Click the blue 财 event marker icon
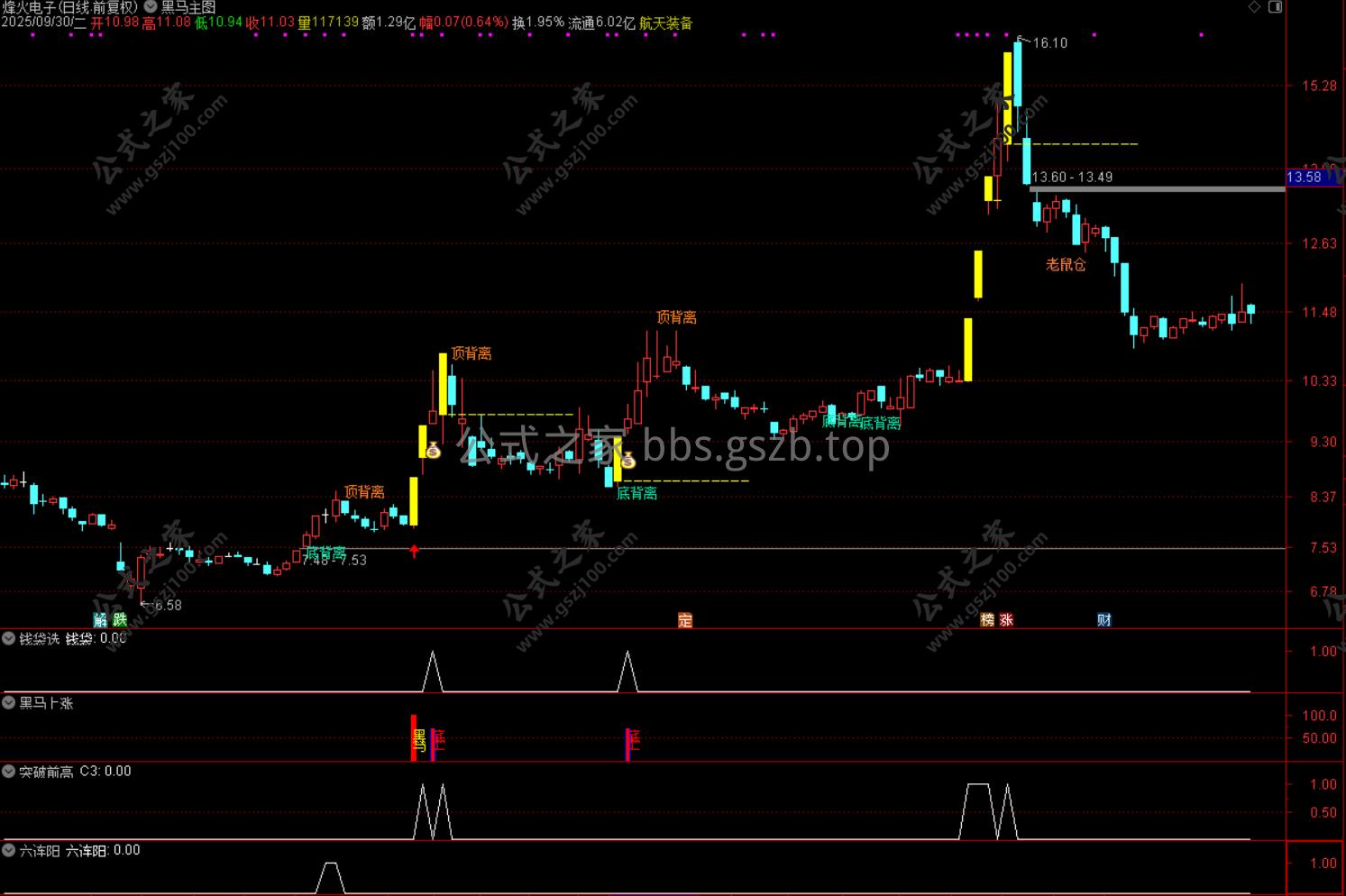Screen dimensions: 1346x896 [1104, 619]
